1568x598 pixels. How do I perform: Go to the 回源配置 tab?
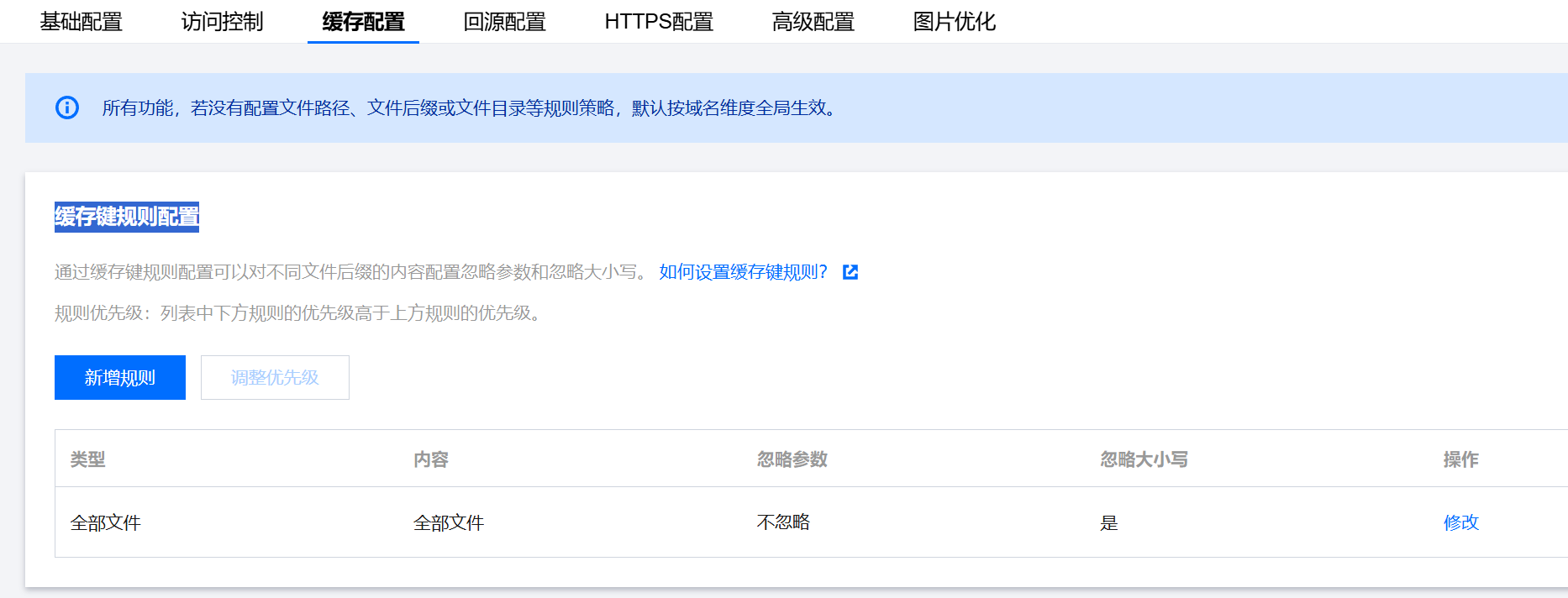pos(505,22)
